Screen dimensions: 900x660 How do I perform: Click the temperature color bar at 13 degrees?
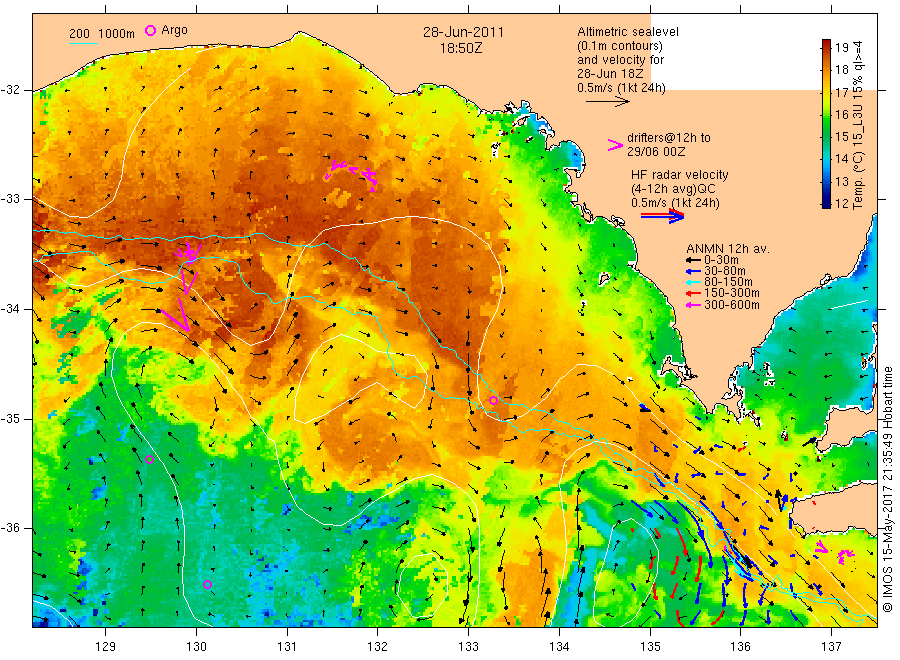[827, 181]
